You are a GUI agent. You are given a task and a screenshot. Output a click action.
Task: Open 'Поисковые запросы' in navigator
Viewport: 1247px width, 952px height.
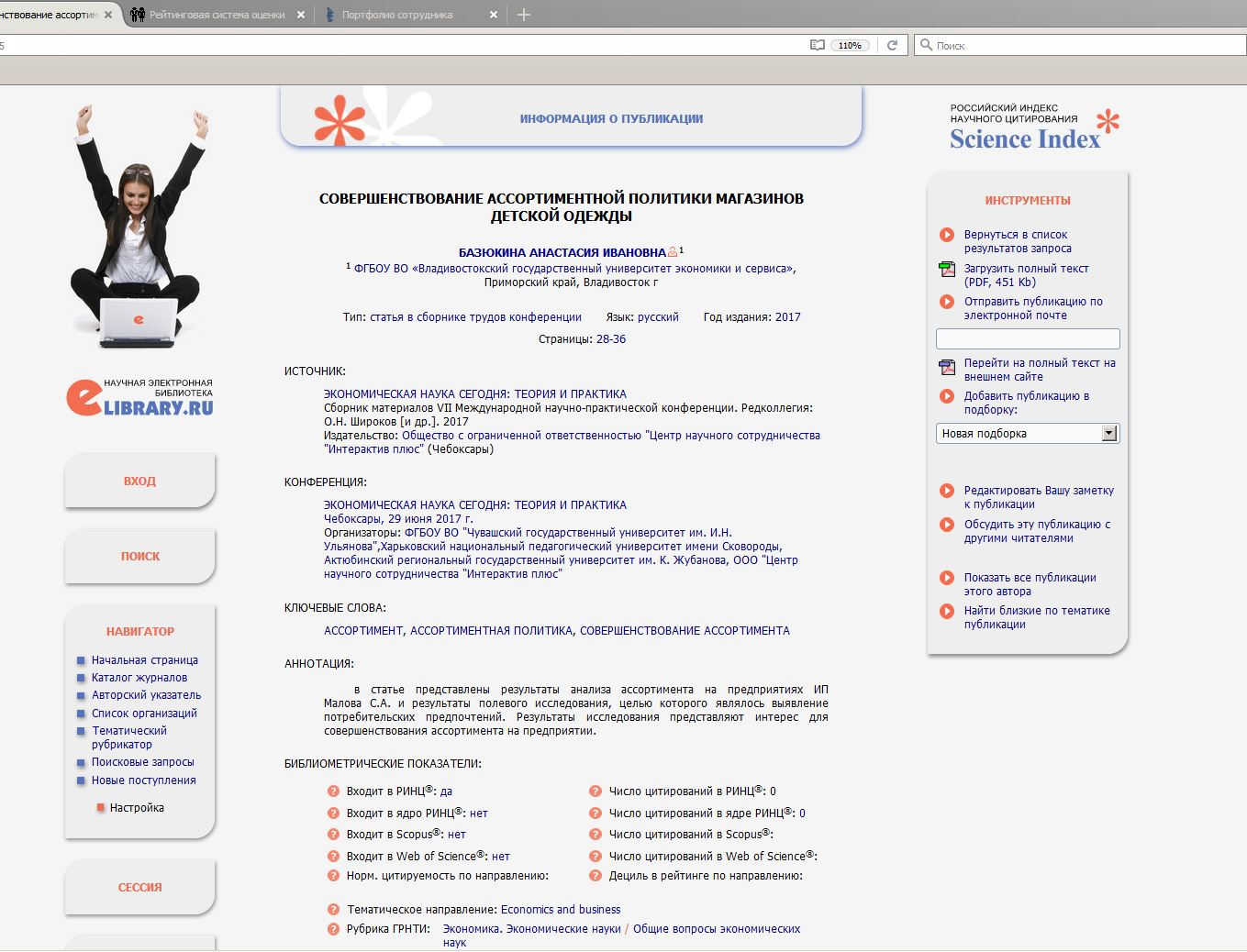[x=143, y=762]
